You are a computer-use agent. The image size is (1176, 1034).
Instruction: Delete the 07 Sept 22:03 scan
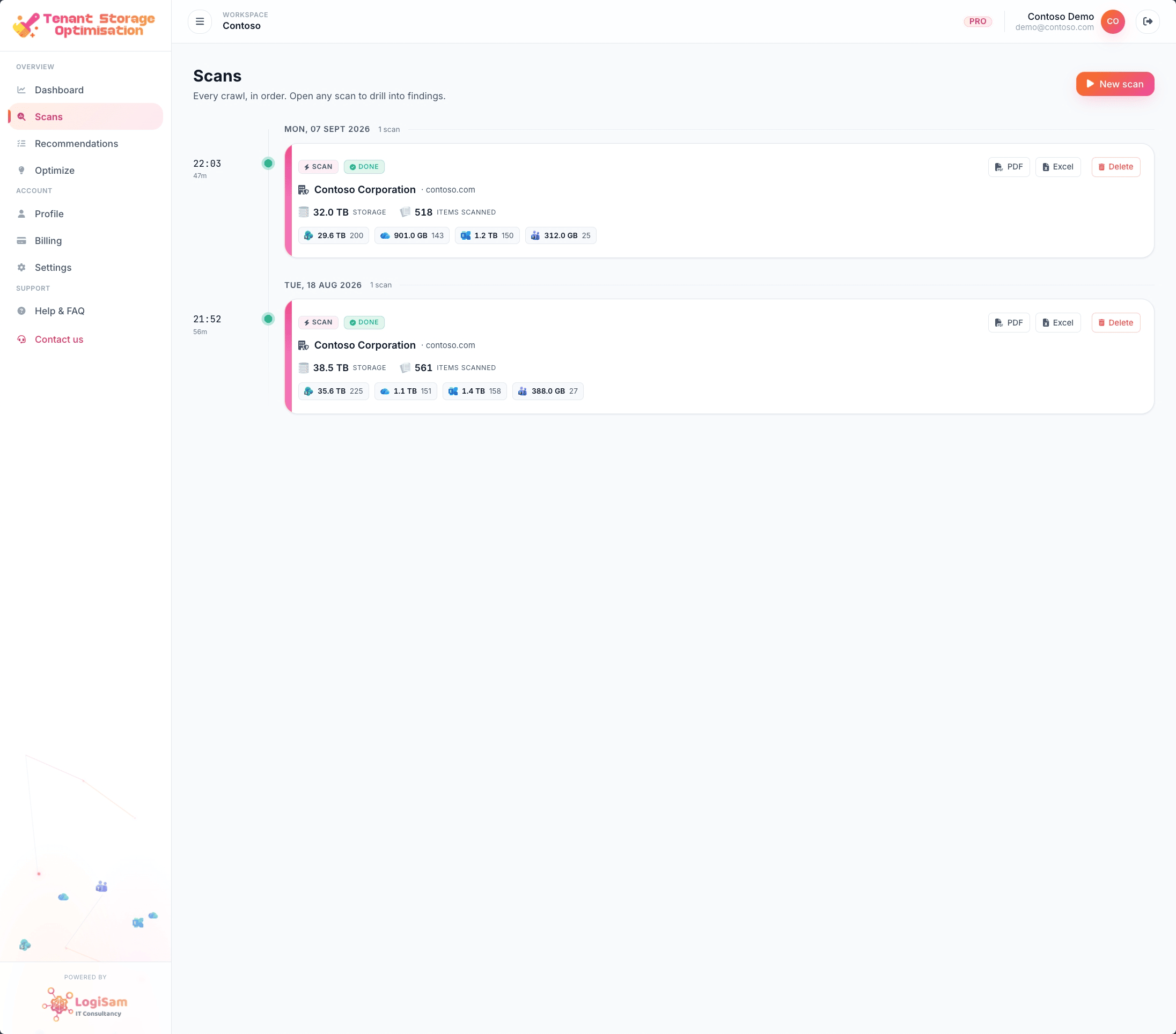pyautogui.click(x=1115, y=167)
